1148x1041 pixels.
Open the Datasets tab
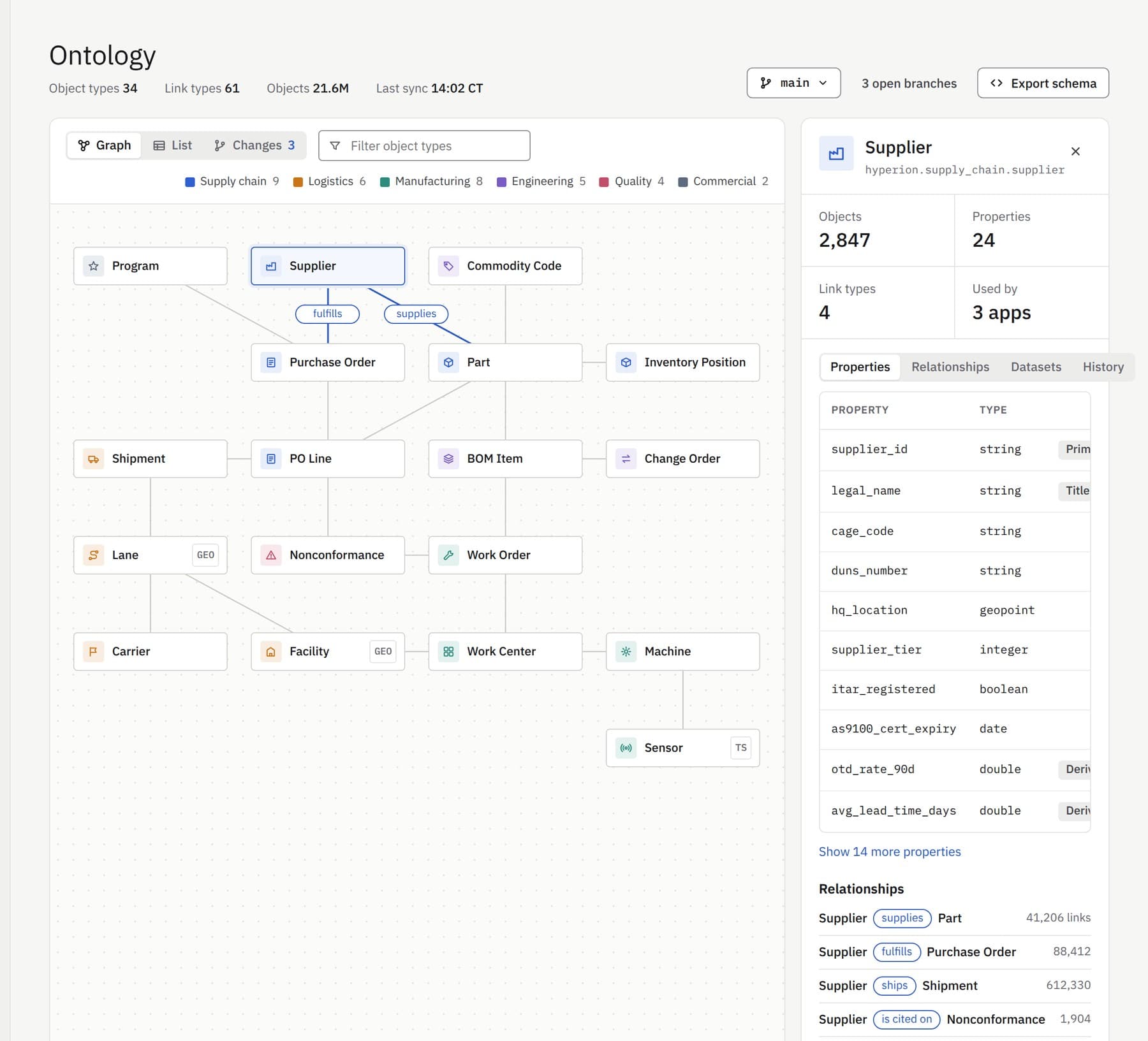tap(1036, 367)
